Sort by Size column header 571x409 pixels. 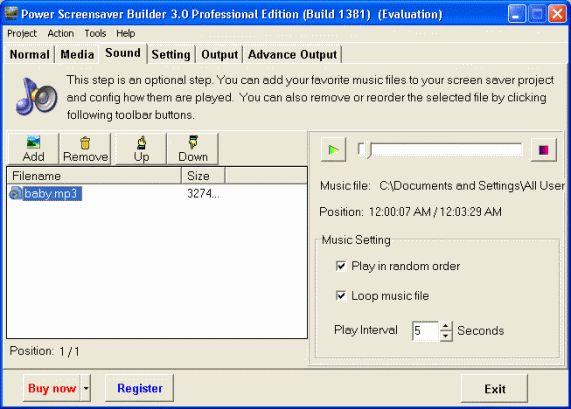(203, 176)
